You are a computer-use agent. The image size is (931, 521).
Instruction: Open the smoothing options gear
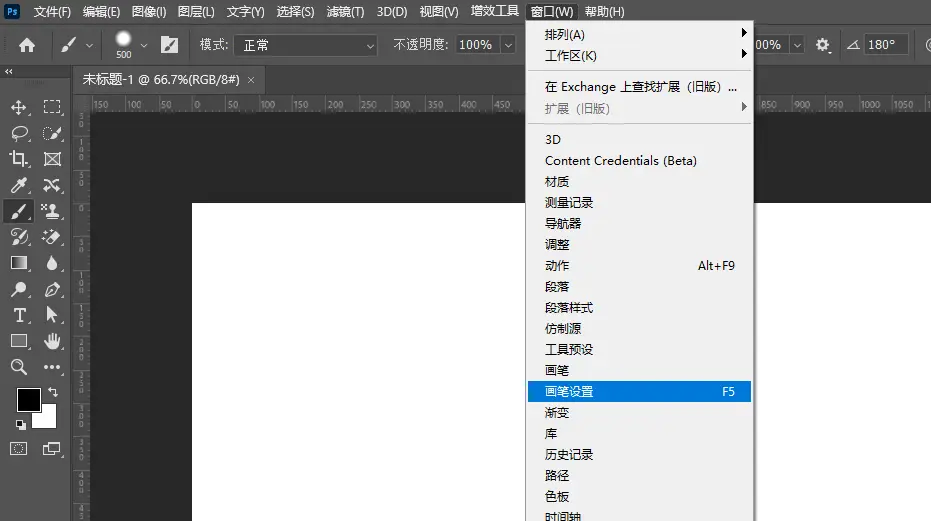822,45
